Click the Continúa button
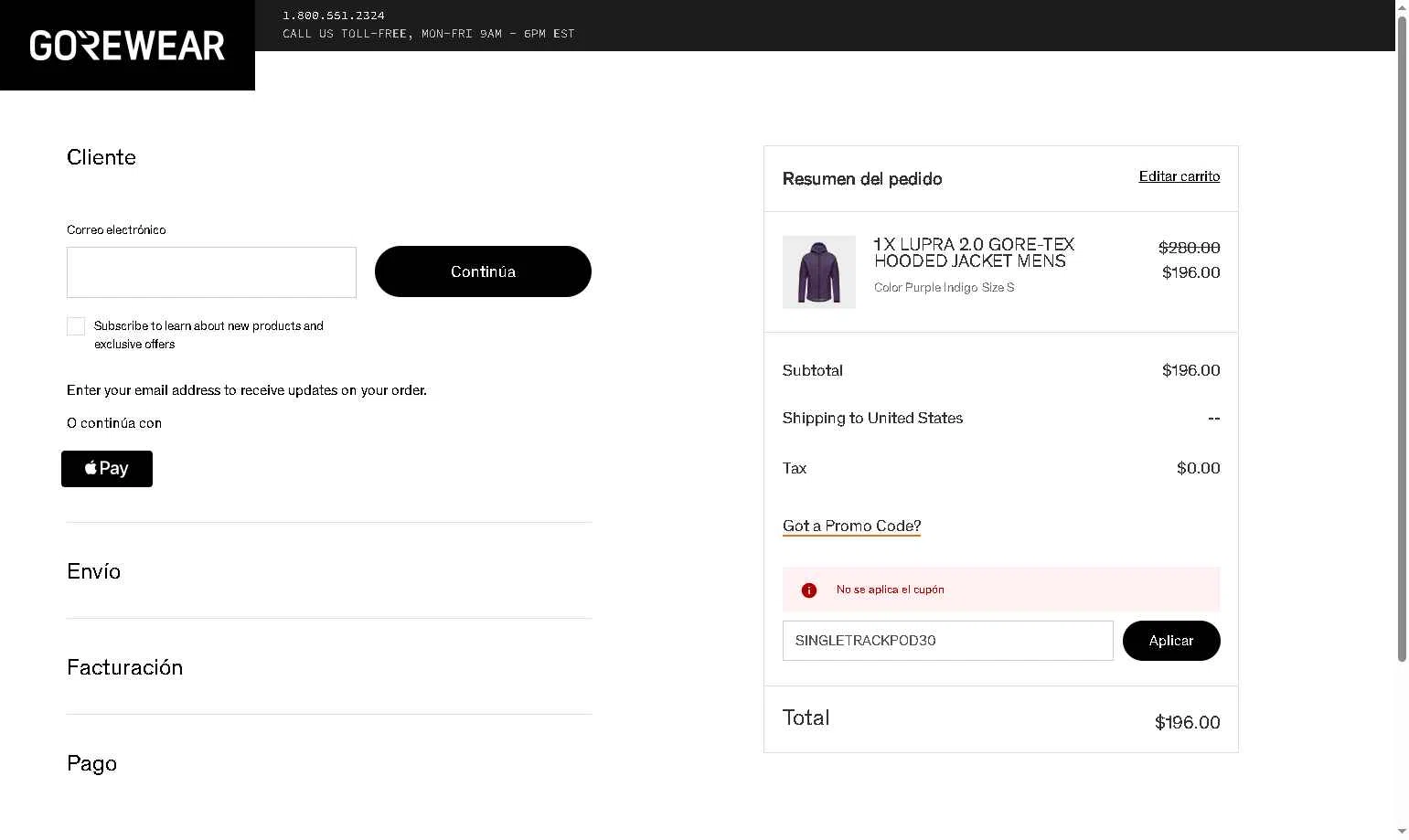 [483, 271]
